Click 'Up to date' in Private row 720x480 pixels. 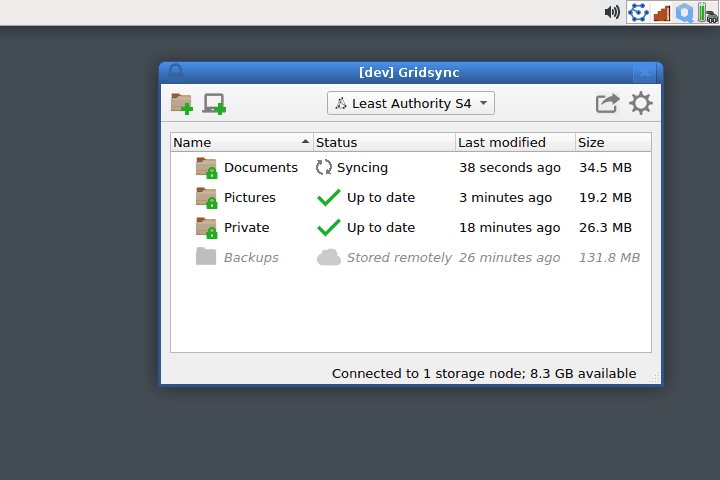[x=381, y=227]
